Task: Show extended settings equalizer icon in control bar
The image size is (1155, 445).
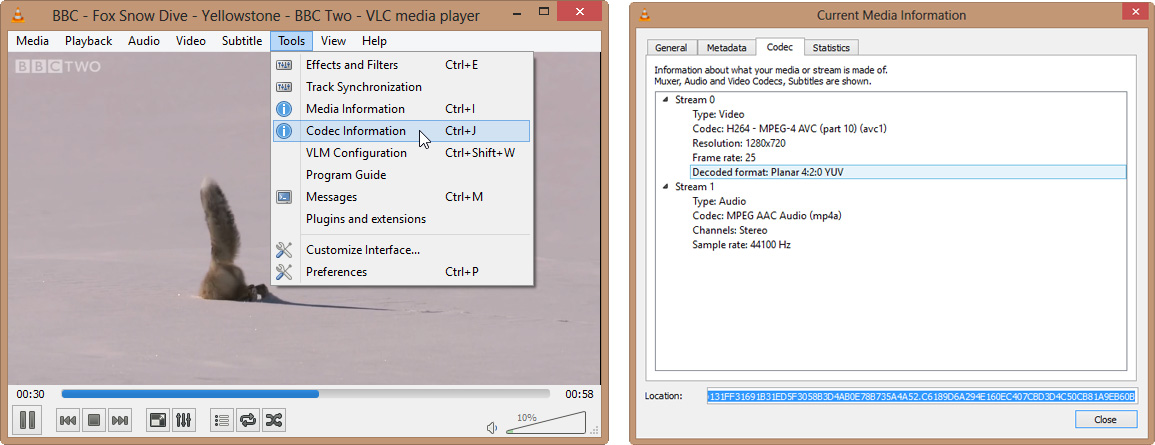Action: click(x=183, y=421)
